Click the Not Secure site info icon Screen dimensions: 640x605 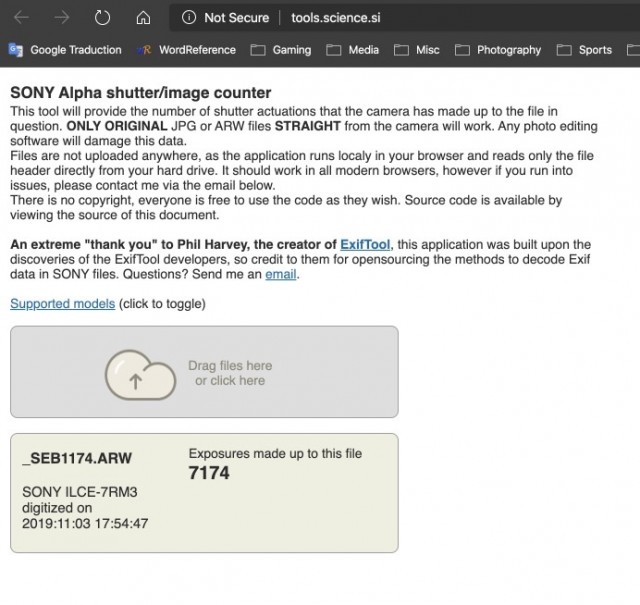coord(189,17)
